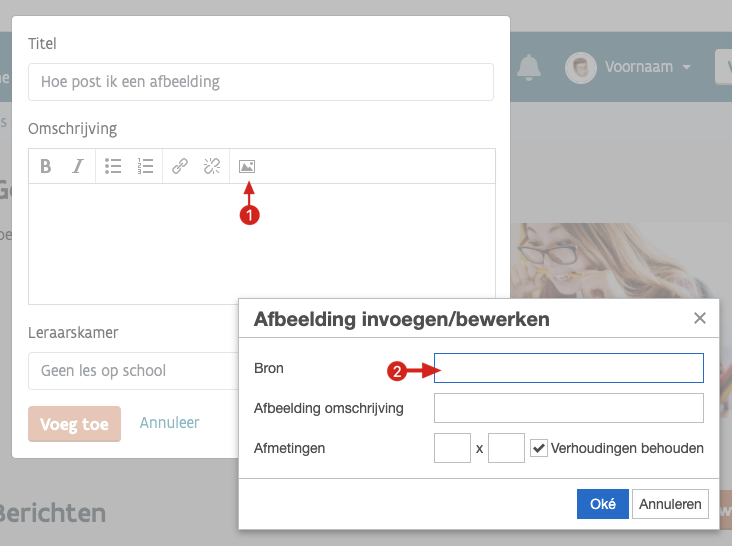Toggle italic formatting in the editor toolbar

click(78, 166)
